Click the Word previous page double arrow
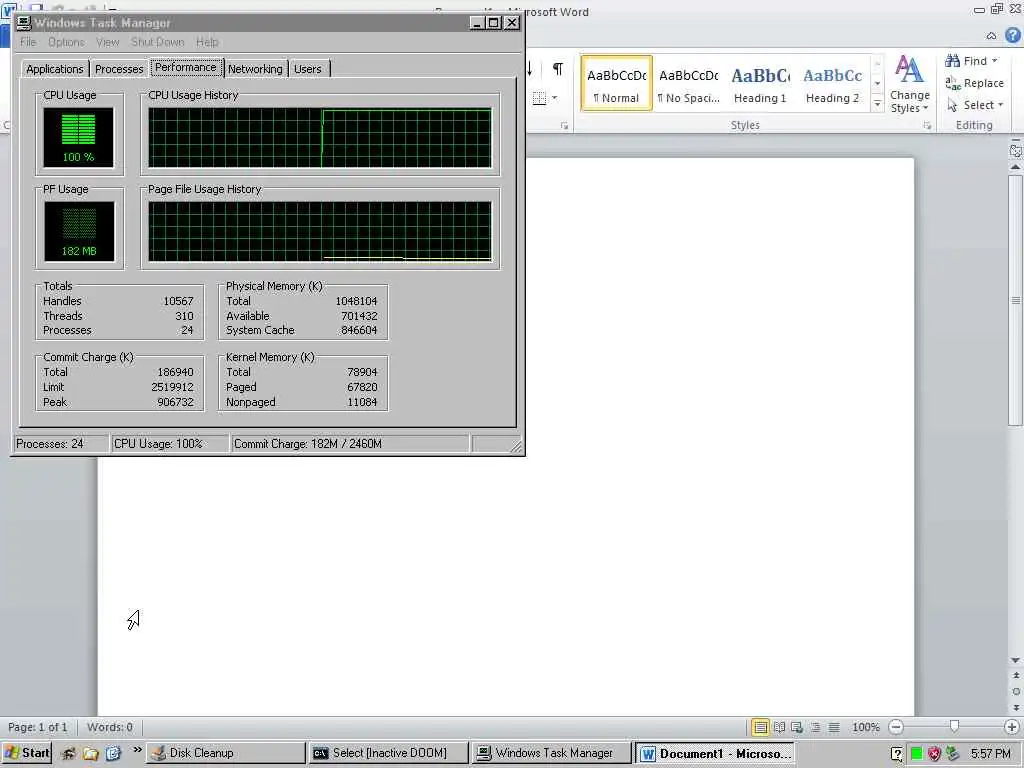This screenshot has height=768, width=1024. point(1016,675)
